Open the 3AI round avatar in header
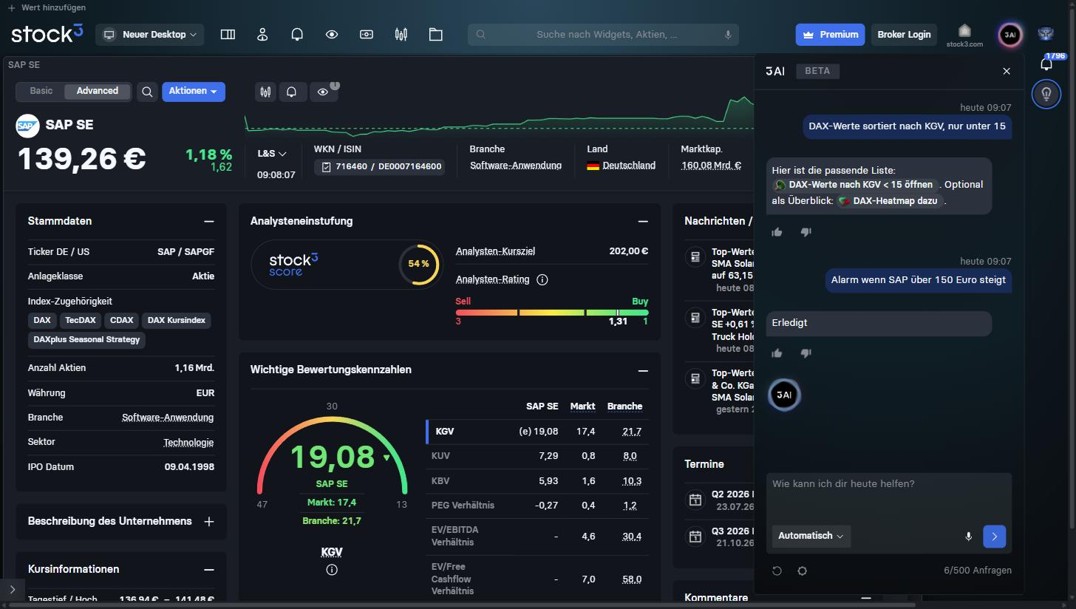1076x609 pixels. click(1010, 34)
